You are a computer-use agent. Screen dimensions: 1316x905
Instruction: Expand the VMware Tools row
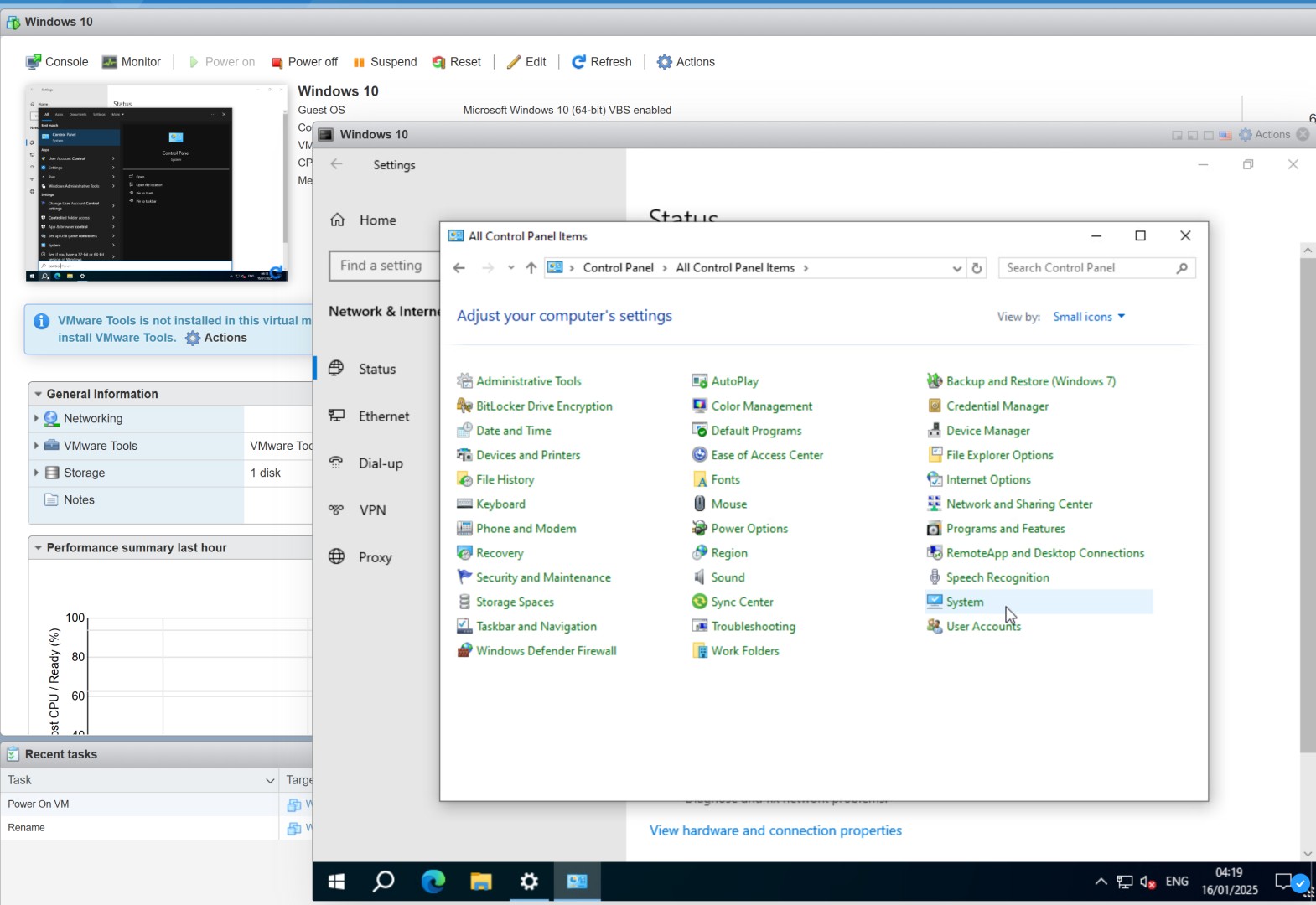click(x=36, y=446)
